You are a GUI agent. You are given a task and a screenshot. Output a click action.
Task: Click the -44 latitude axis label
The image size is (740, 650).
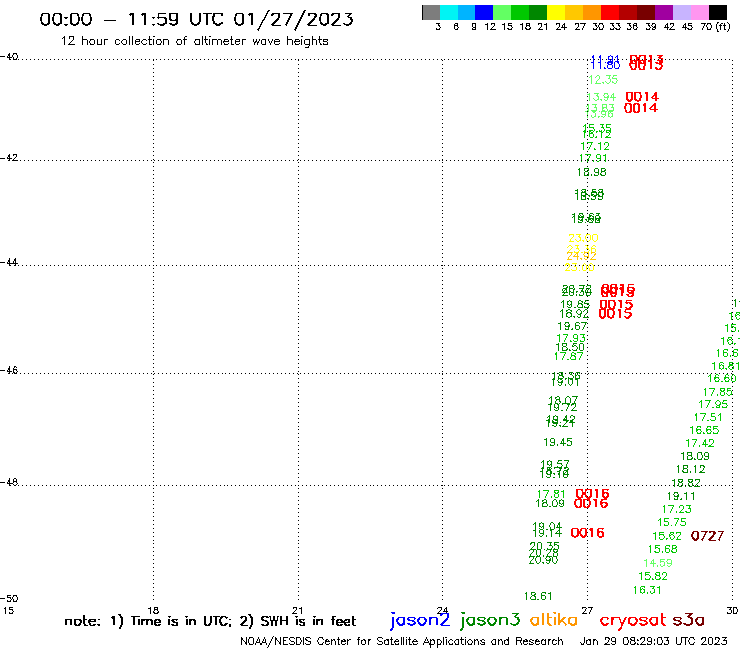[9, 262]
